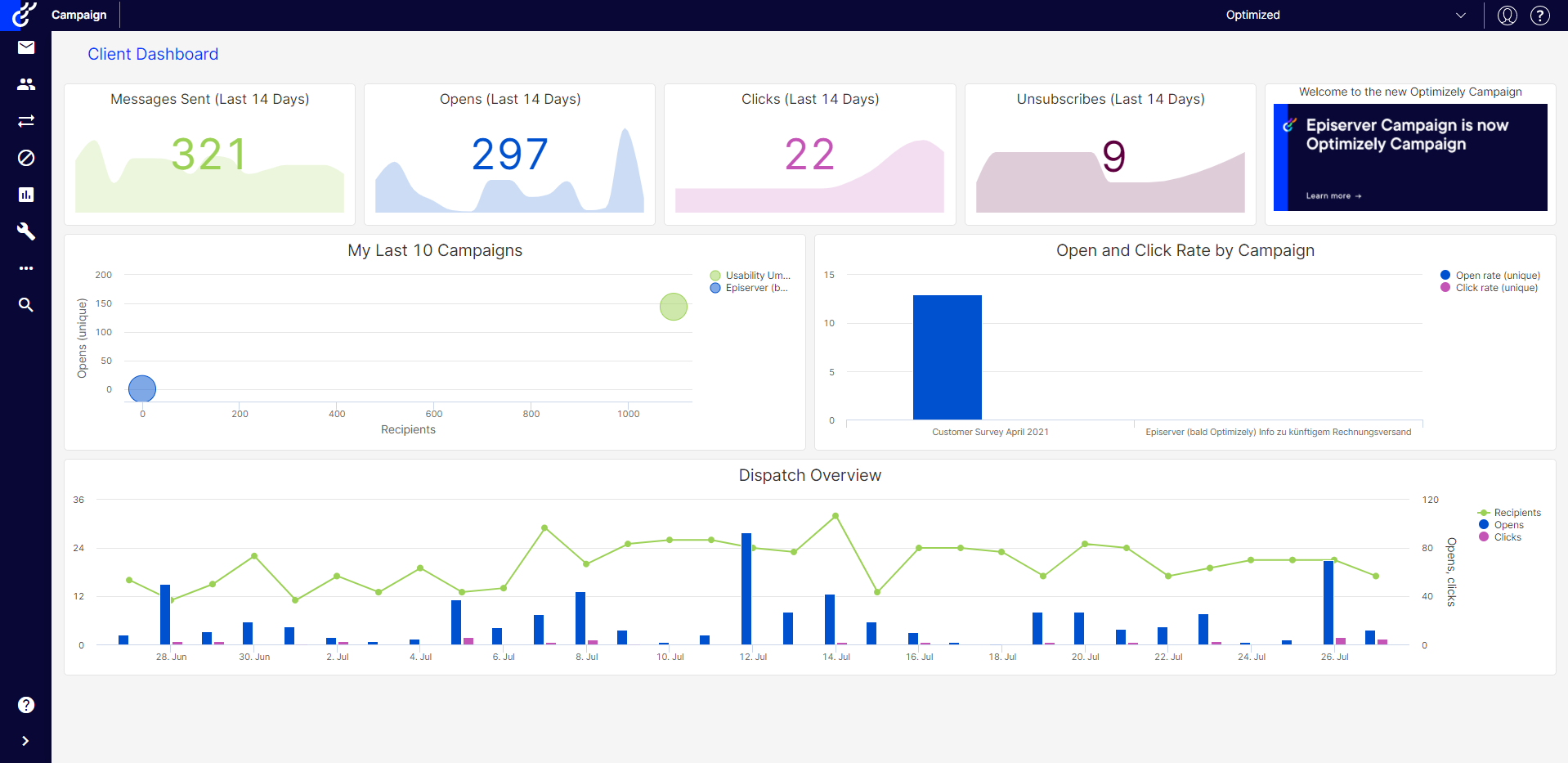
Task: Open the Mail/Campaigns section in the sidebar
Action: click(26, 47)
